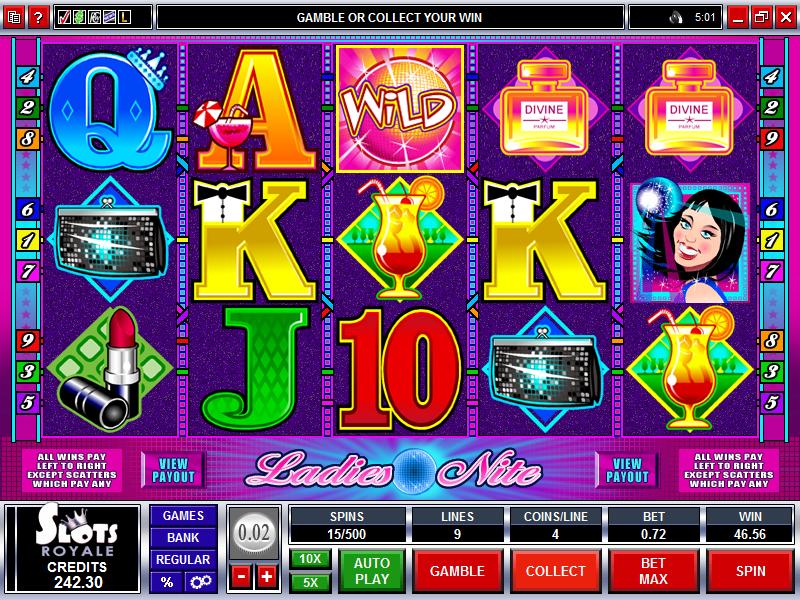800x600 pixels.
Task: Click the 0.02 coin value chip
Action: [254, 533]
